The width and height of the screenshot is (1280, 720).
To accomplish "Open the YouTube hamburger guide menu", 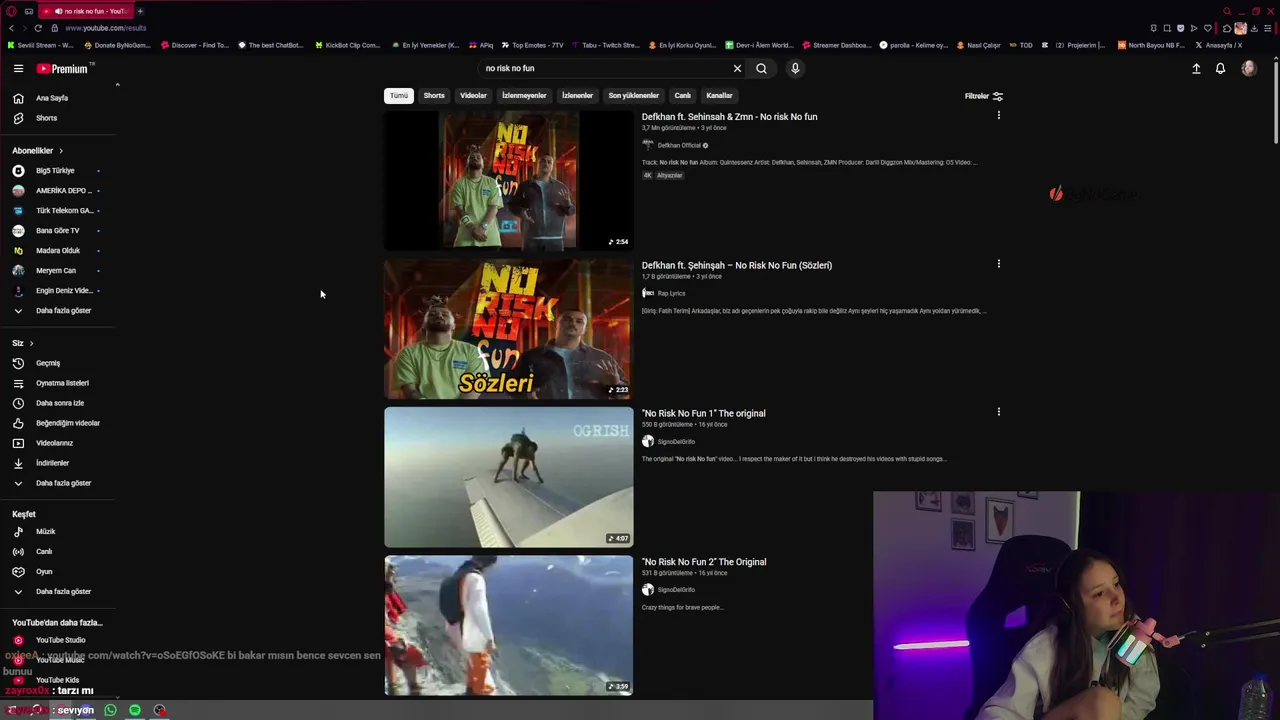I will pos(18,68).
